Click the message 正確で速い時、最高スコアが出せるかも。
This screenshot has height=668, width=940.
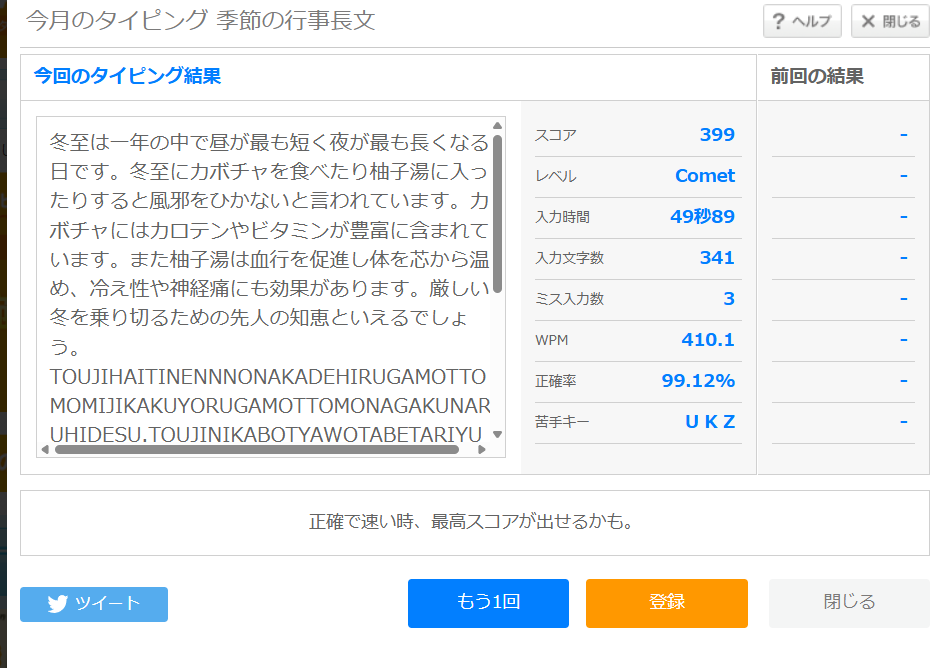pyautogui.click(x=471, y=522)
